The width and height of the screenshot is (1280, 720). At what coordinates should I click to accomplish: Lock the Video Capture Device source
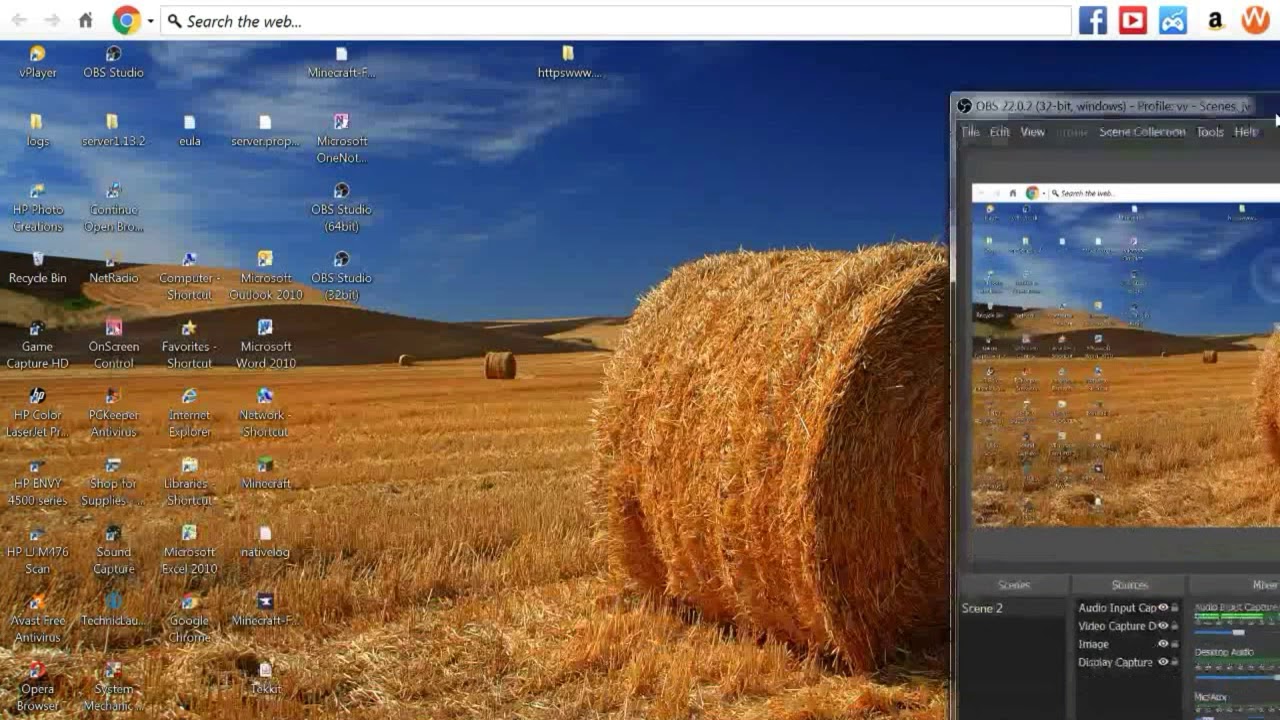click(1175, 626)
